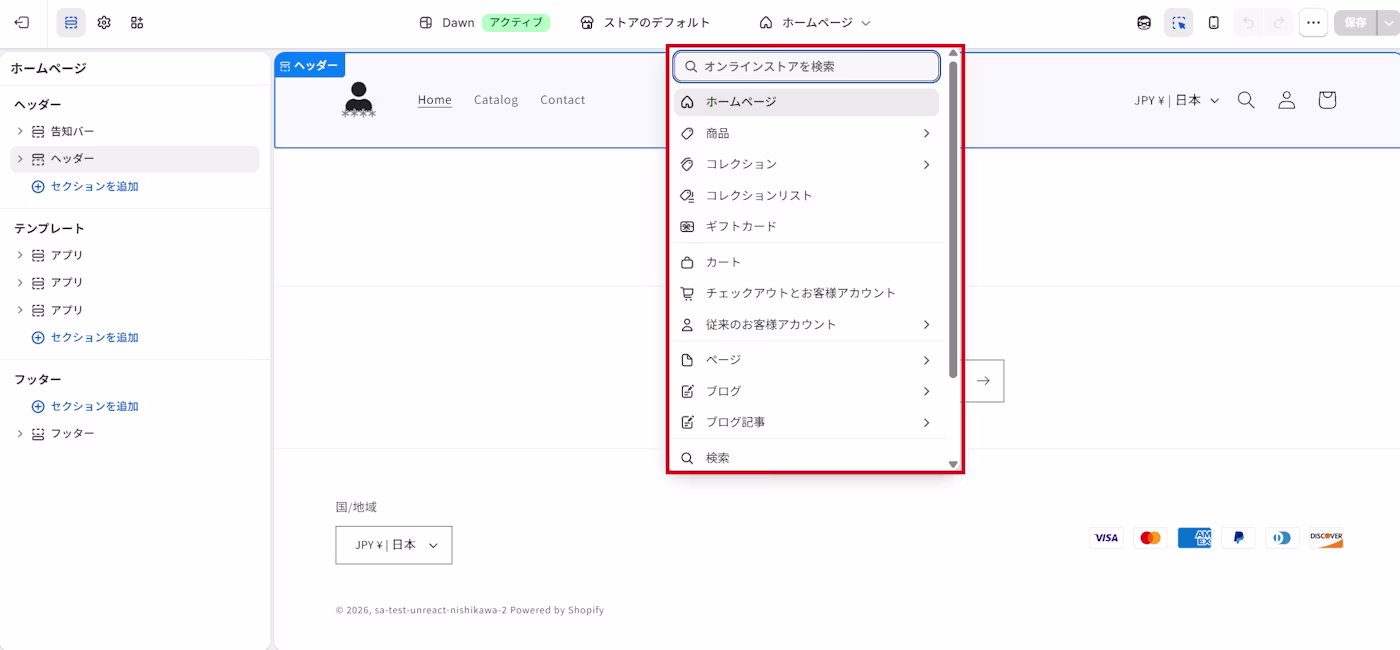Open the ページ submenu
This screenshot has width=1400, height=650.
pyautogui.click(x=807, y=360)
